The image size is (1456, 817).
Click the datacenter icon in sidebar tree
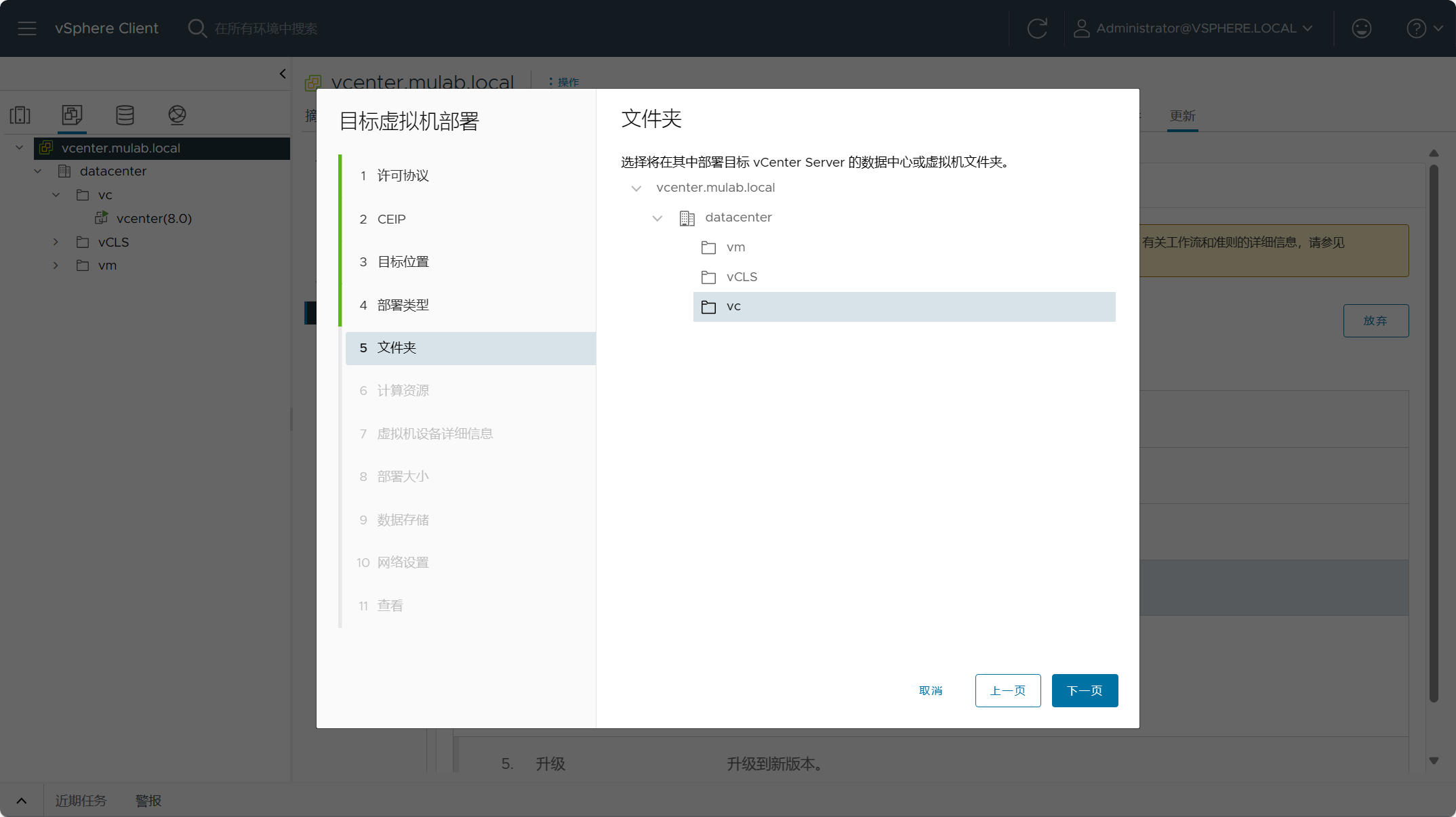pos(64,171)
